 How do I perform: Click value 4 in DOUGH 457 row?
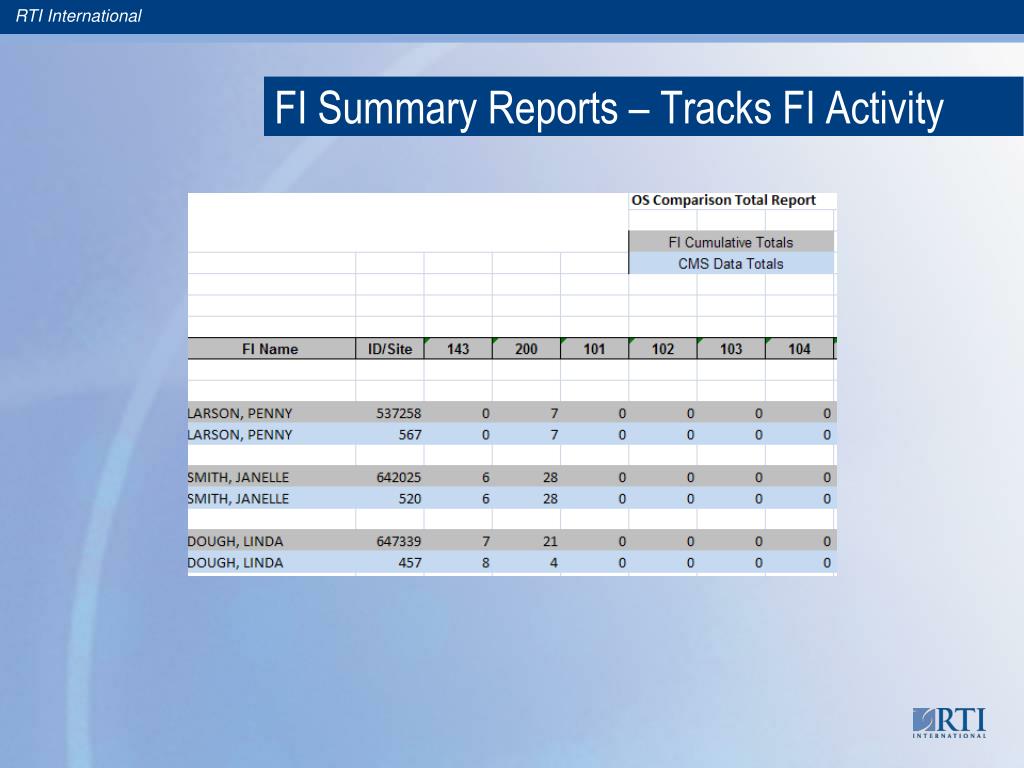point(554,563)
